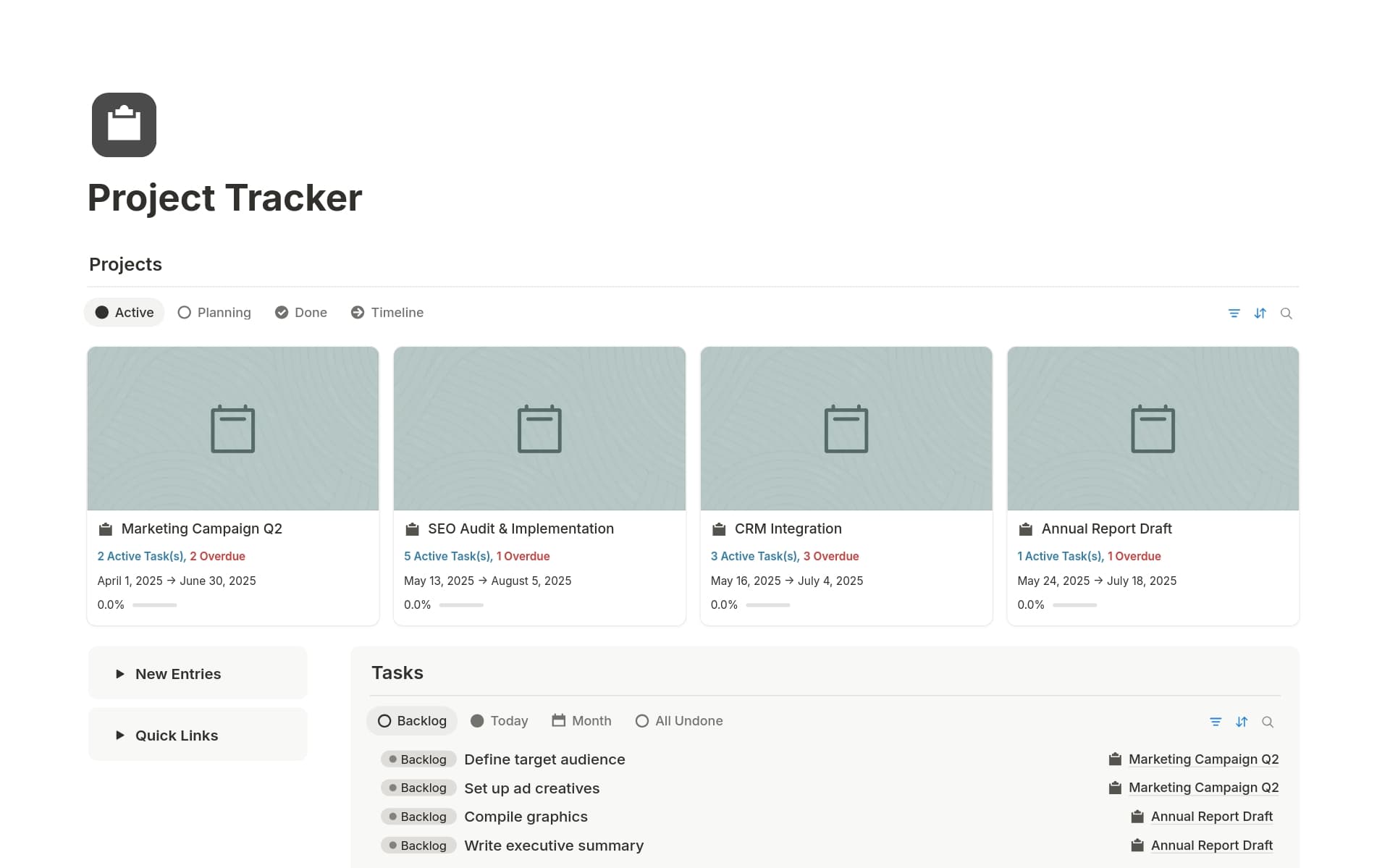Click the briefcase icon beside Annual Report Draft task
The width and height of the screenshot is (1390, 868).
(1137, 816)
